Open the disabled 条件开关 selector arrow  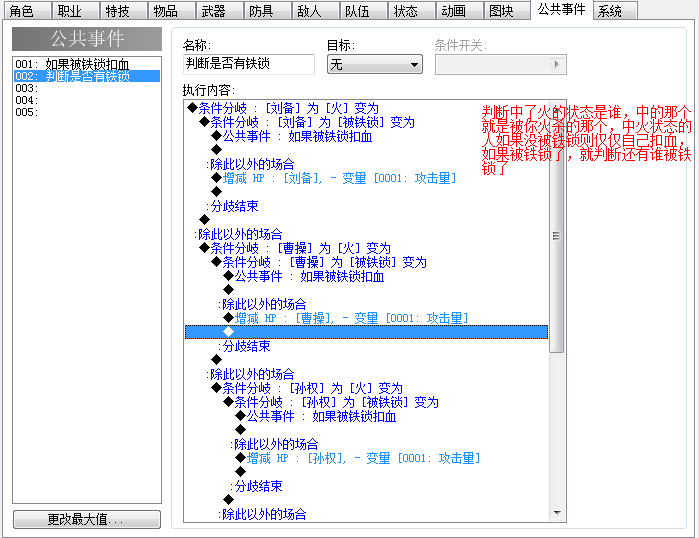(556, 65)
